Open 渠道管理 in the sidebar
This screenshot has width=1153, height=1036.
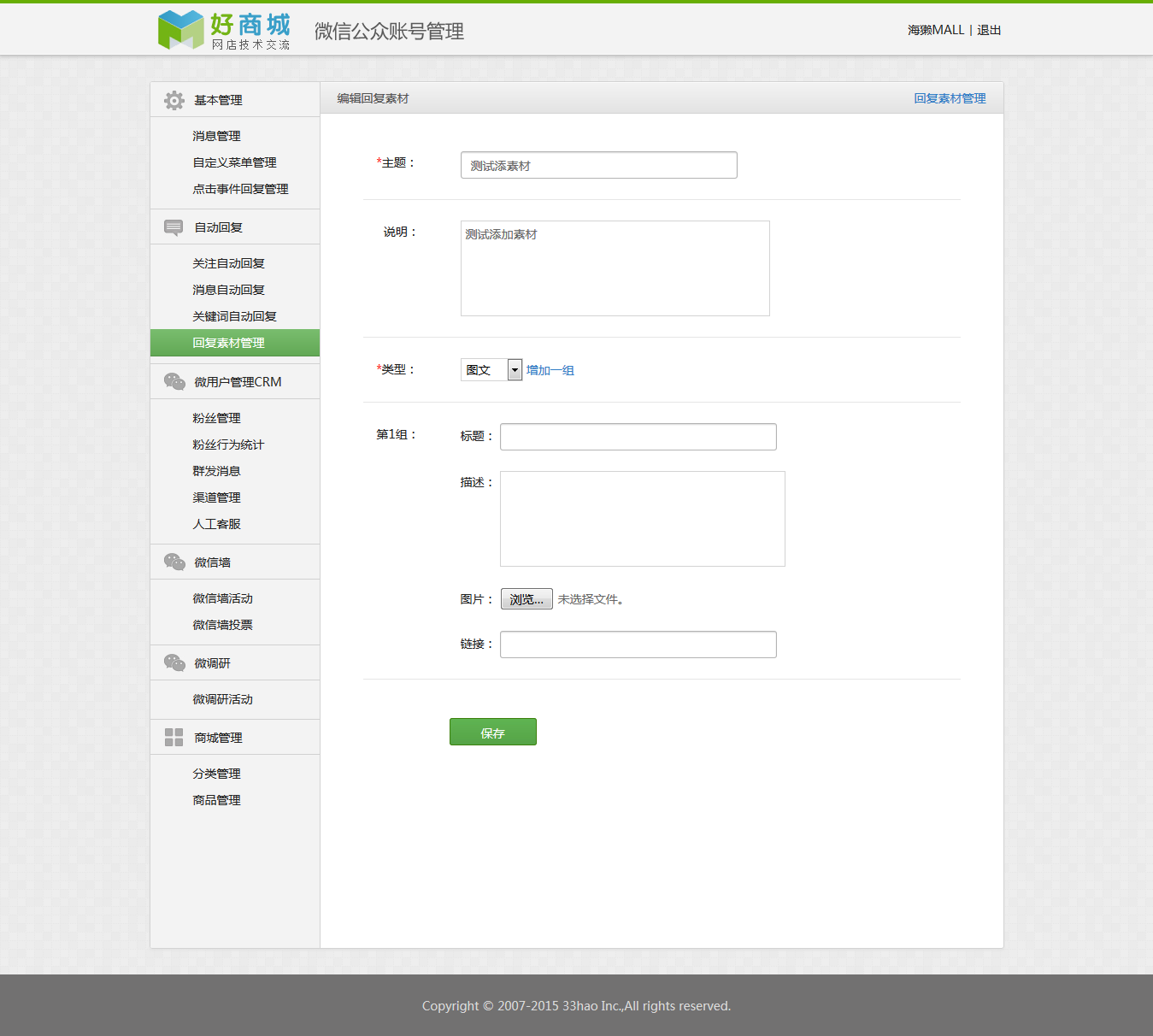tap(216, 497)
